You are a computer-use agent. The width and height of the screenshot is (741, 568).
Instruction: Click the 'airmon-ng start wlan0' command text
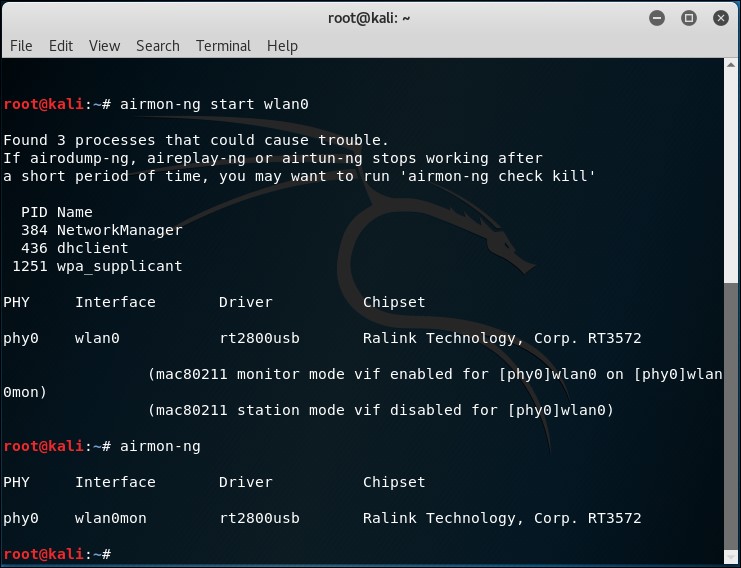(214, 104)
